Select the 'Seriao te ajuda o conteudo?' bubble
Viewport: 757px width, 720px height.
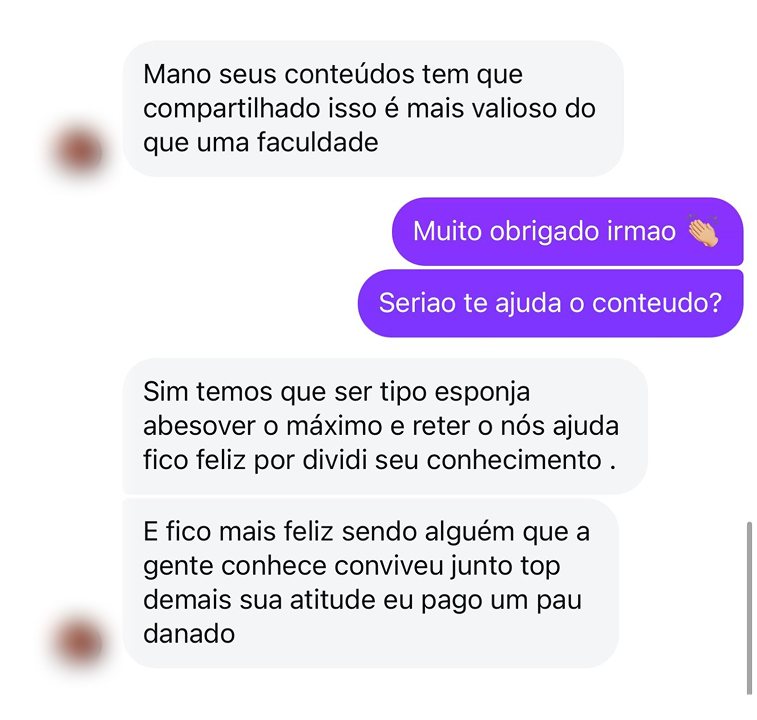tap(550, 303)
